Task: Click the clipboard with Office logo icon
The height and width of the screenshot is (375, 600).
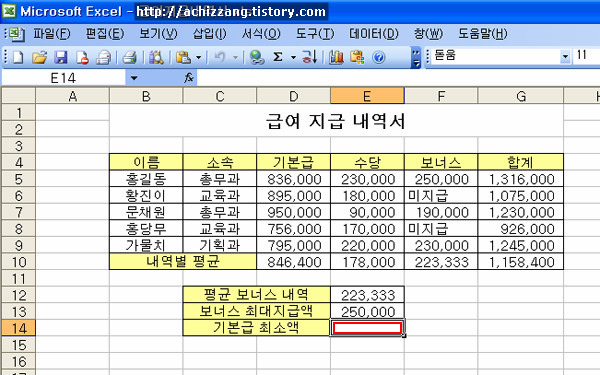Action: (x=357, y=57)
